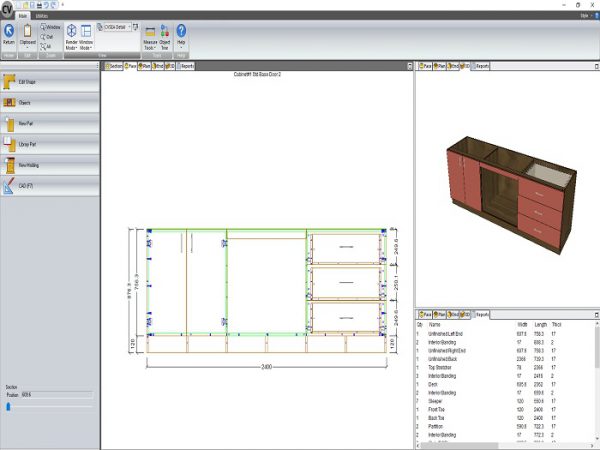Open Plan tab in main drawing view
Screen dimensions: 600x450
pos(146,65)
